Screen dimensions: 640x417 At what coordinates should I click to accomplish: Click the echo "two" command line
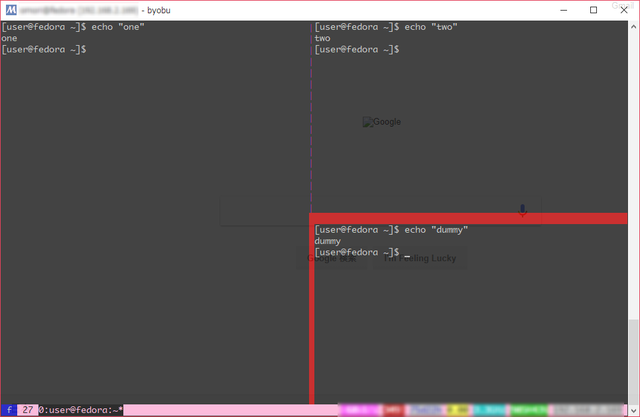click(x=386, y=27)
